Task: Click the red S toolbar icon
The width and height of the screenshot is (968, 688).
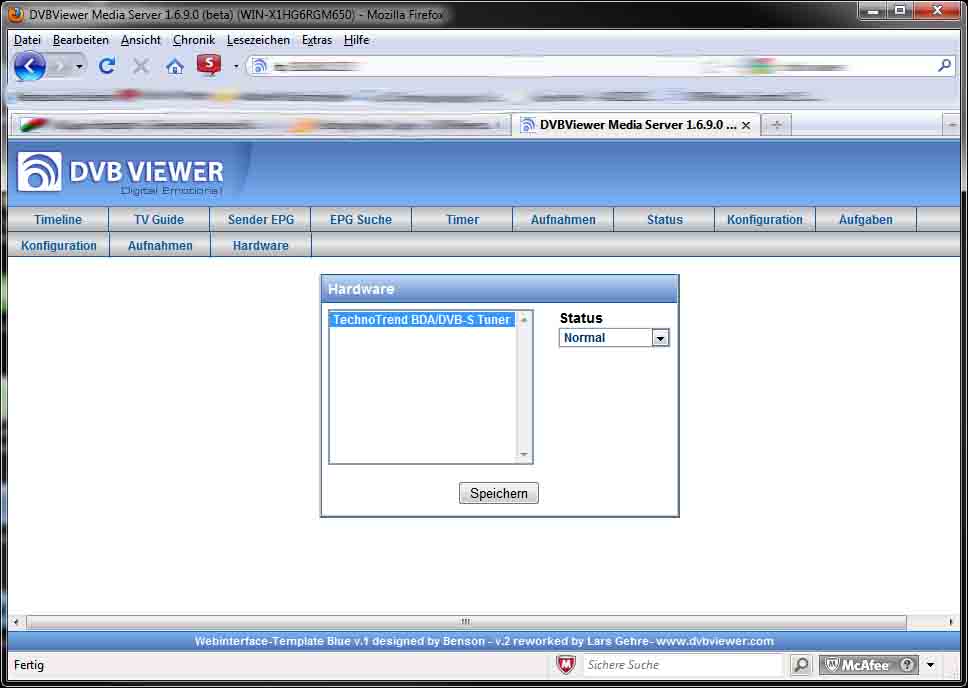Action: pos(209,64)
